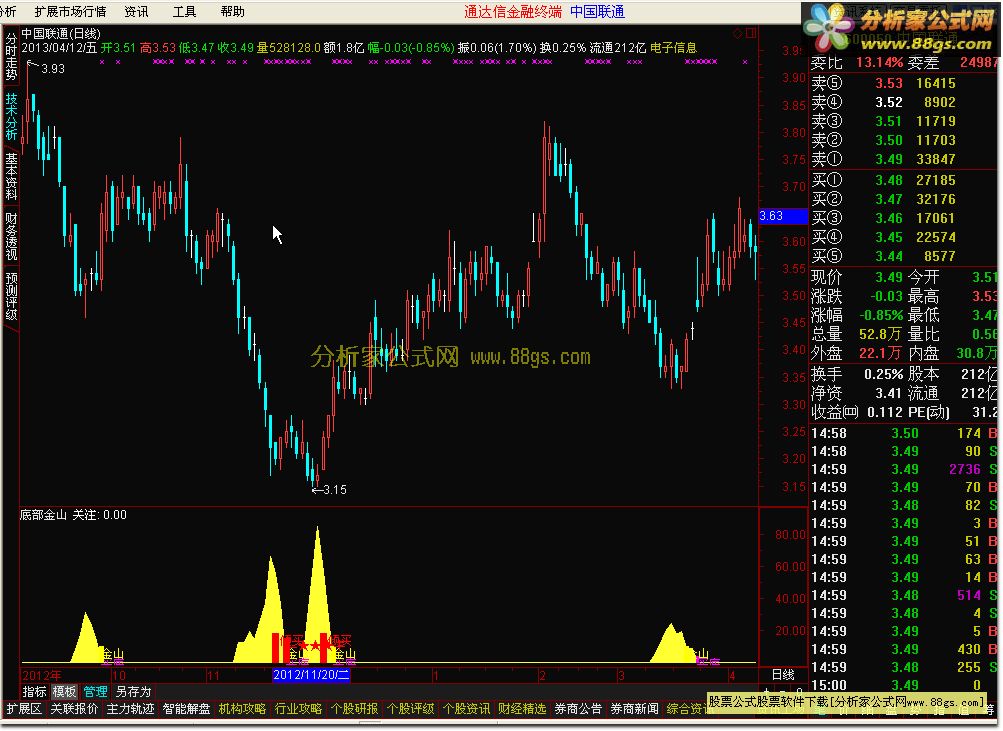The image size is (1003, 731).
Task: Open the 主力轨迹 bottom tab
Action: [130, 709]
